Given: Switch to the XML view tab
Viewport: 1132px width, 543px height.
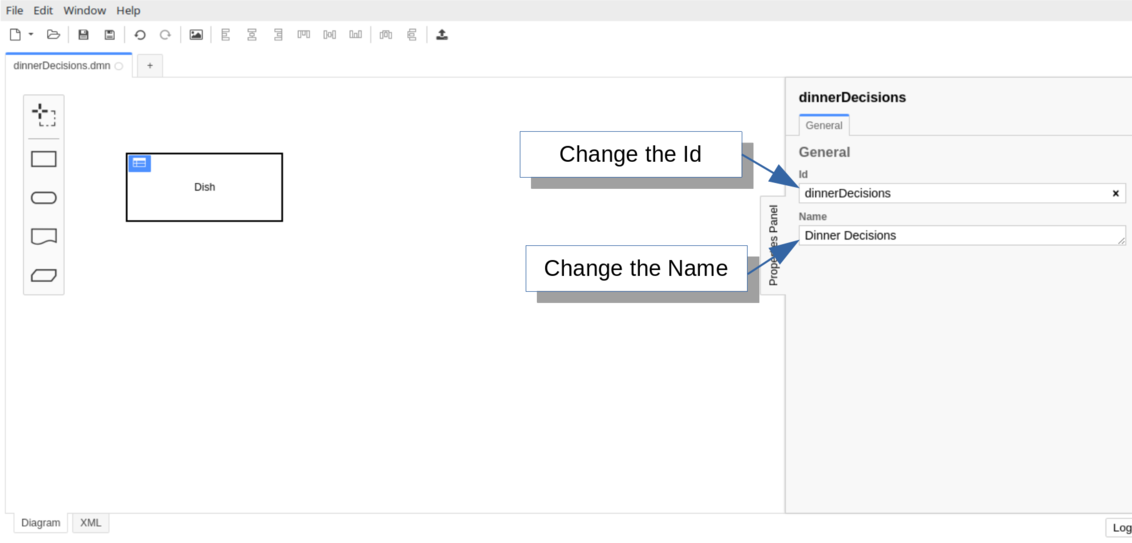Looking at the screenshot, I should tap(90, 523).
